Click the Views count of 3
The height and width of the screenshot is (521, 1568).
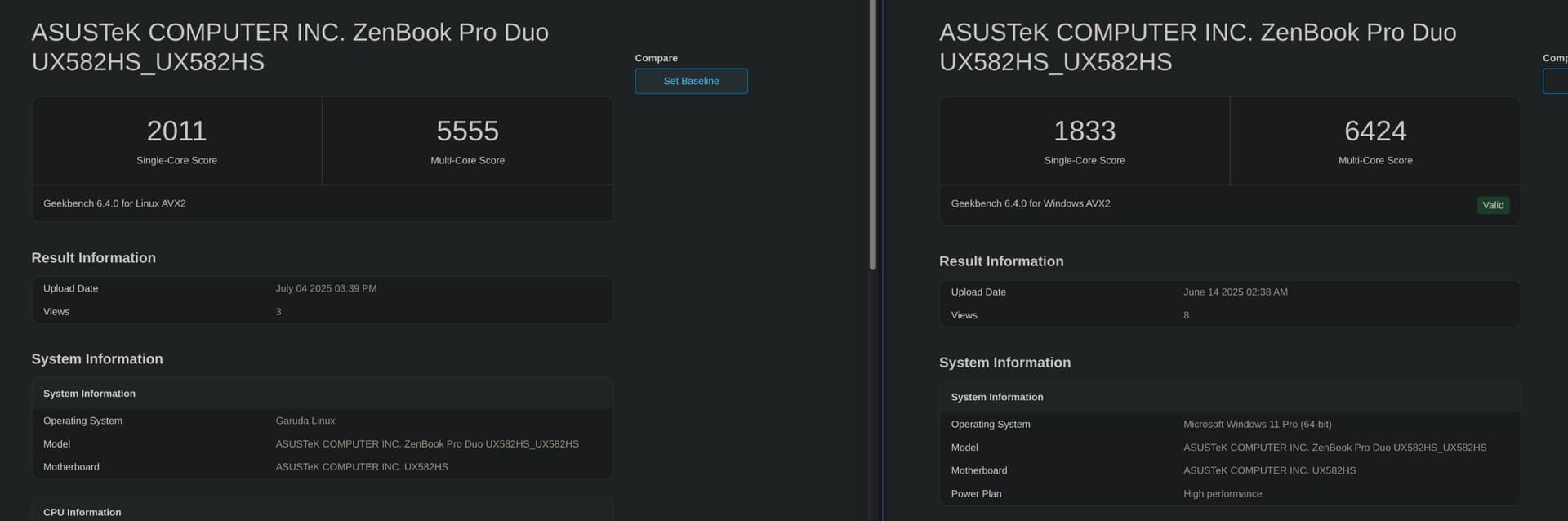click(x=278, y=312)
